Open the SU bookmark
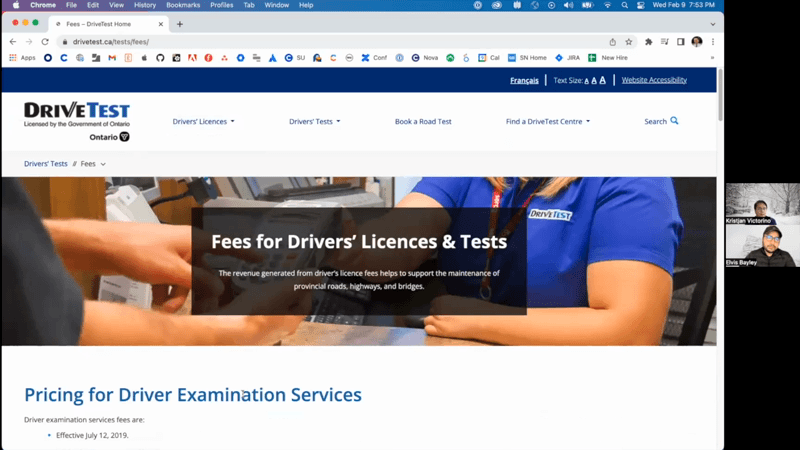800x450 pixels. (295, 58)
